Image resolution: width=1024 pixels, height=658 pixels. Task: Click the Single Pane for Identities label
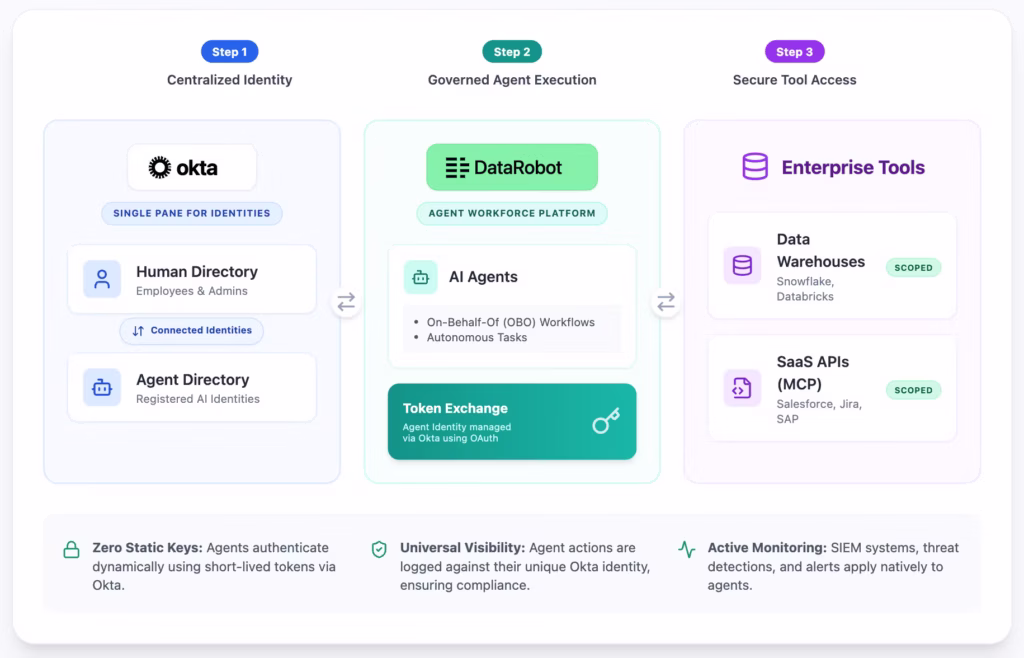[192, 213]
